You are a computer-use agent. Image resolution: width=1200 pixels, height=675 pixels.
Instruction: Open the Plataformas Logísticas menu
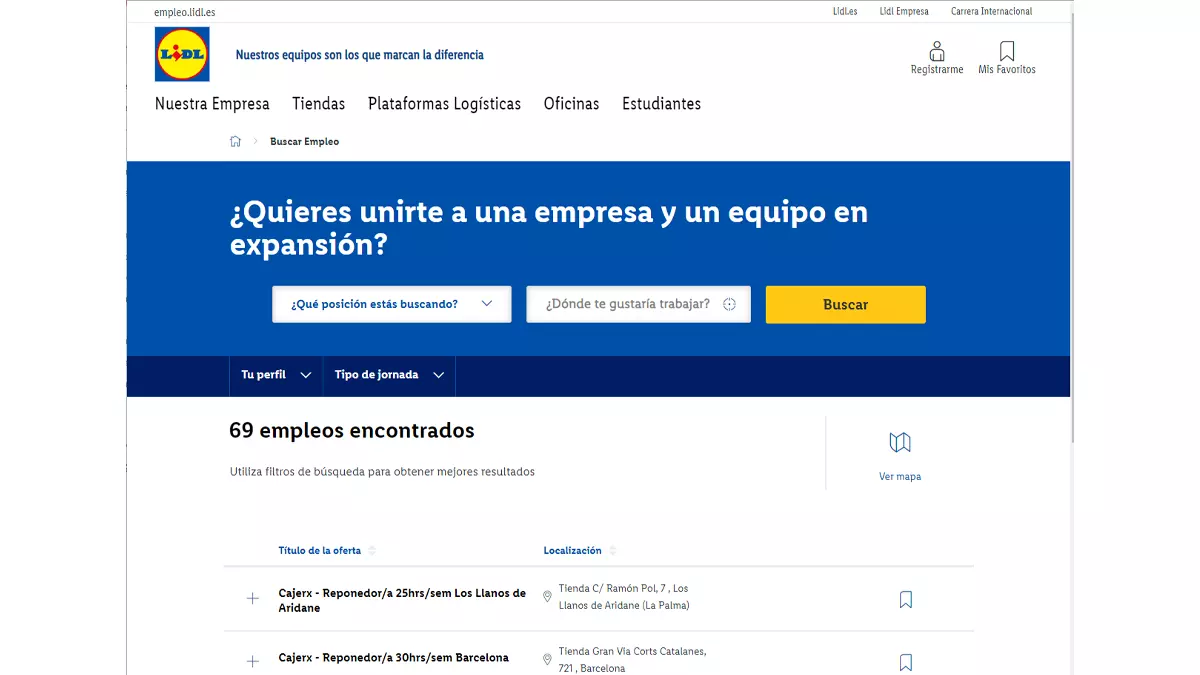pyautogui.click(x=445, y=104)
